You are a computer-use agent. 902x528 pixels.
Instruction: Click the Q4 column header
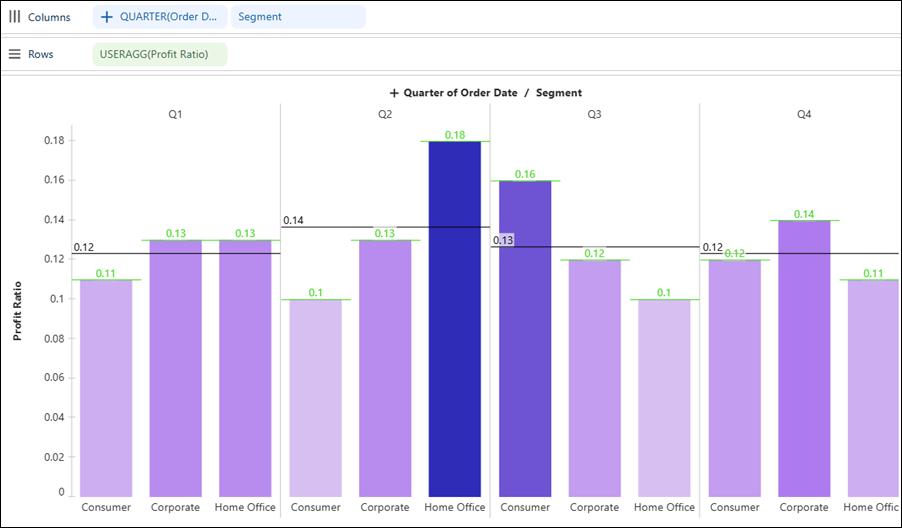click(804, 114)
